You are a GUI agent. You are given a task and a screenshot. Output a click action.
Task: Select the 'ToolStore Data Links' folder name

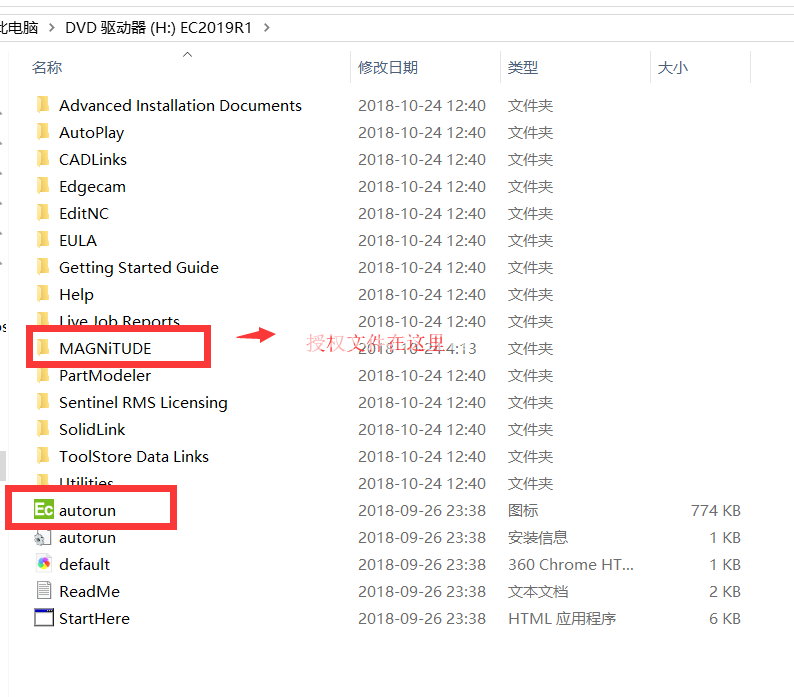pos(134,456)
